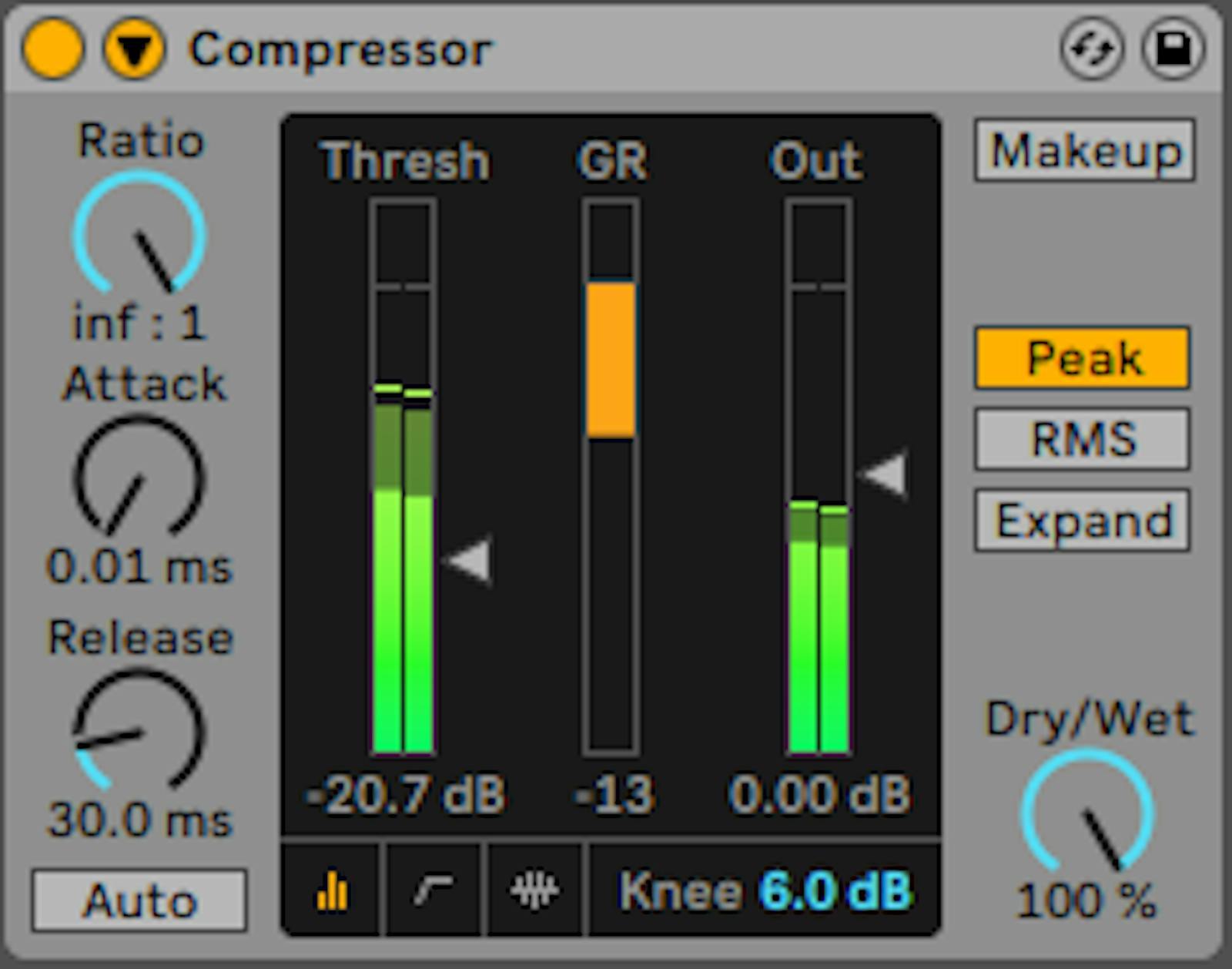1232x969 pixels.
Task: Toggle the Makeup gain button
Action: [1085, 150]
